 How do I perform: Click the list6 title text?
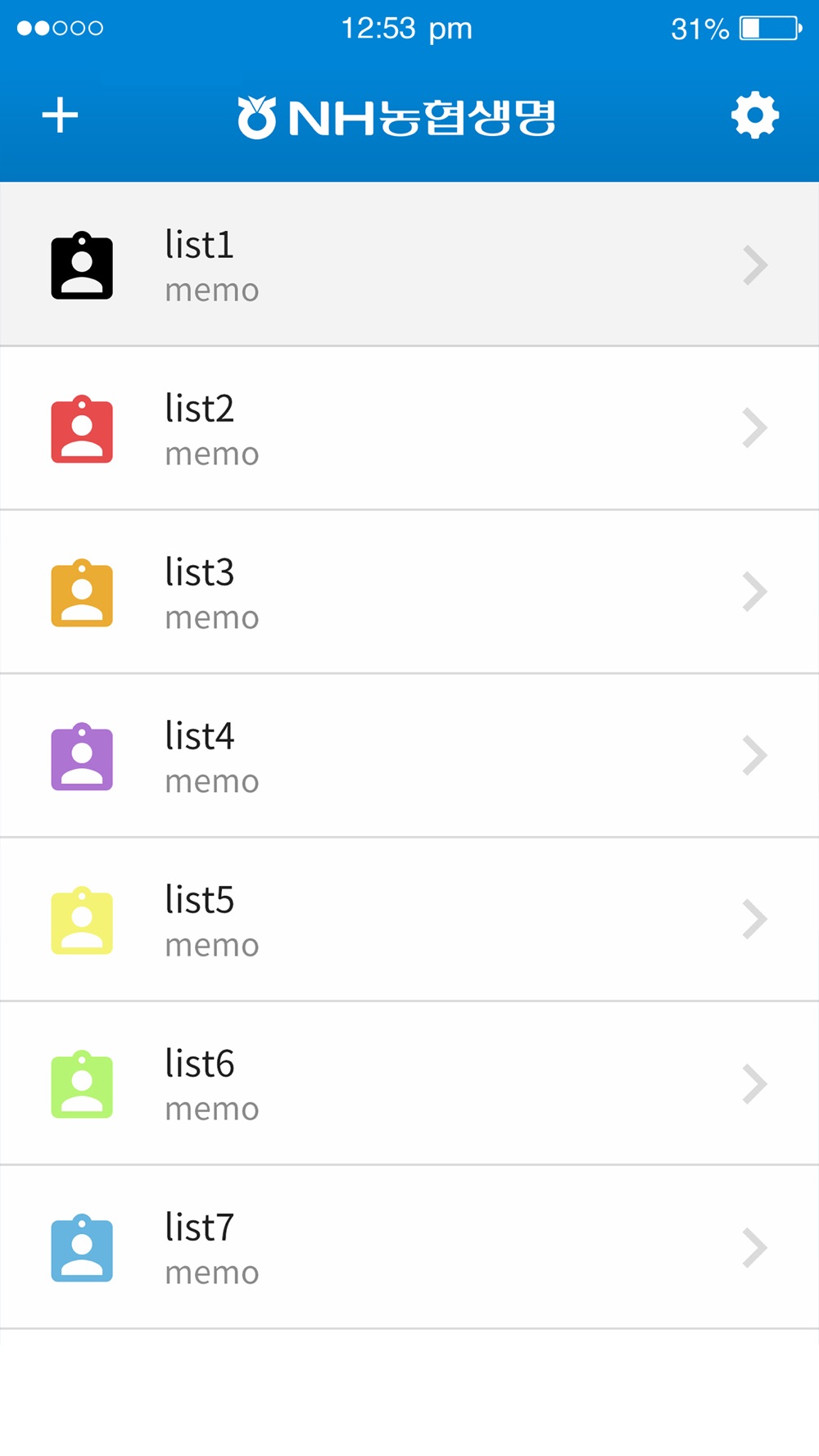tap(200, 1064)
